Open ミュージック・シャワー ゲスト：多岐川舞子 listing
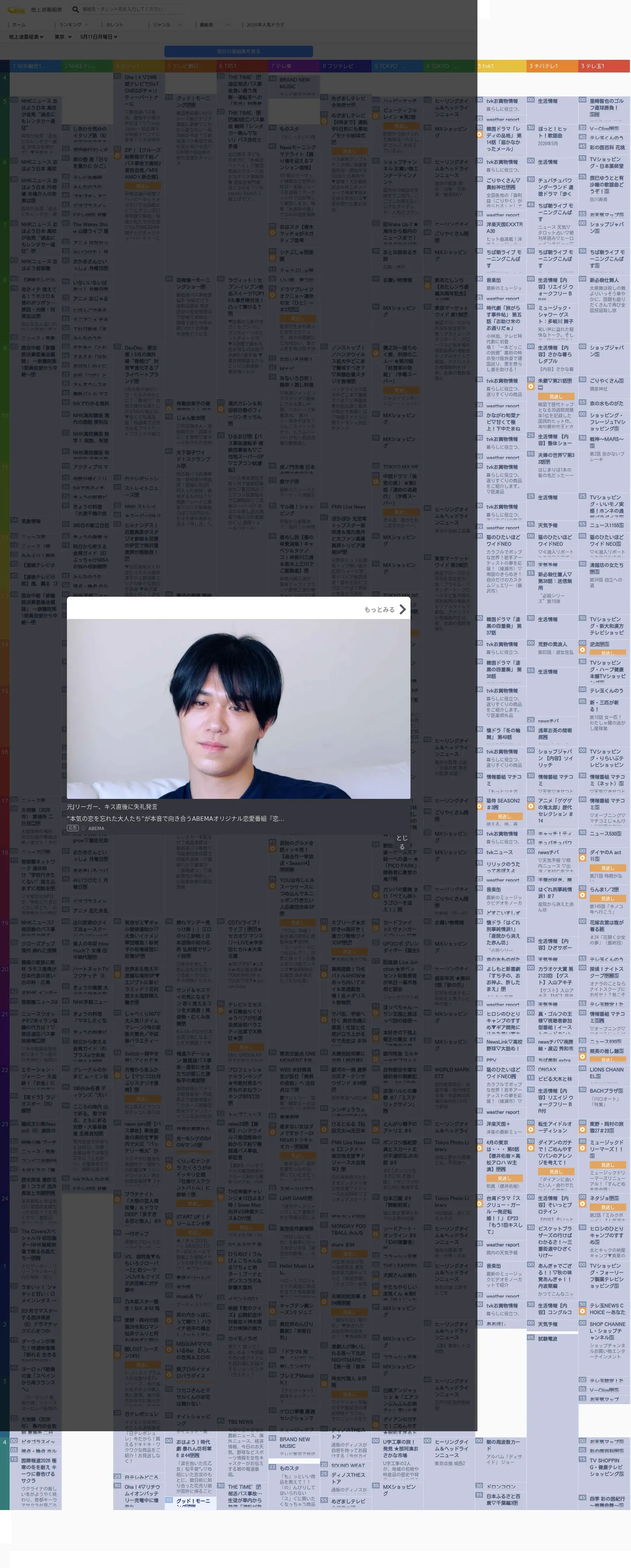Screen dimensions: 631x1568 coord(556,315)
